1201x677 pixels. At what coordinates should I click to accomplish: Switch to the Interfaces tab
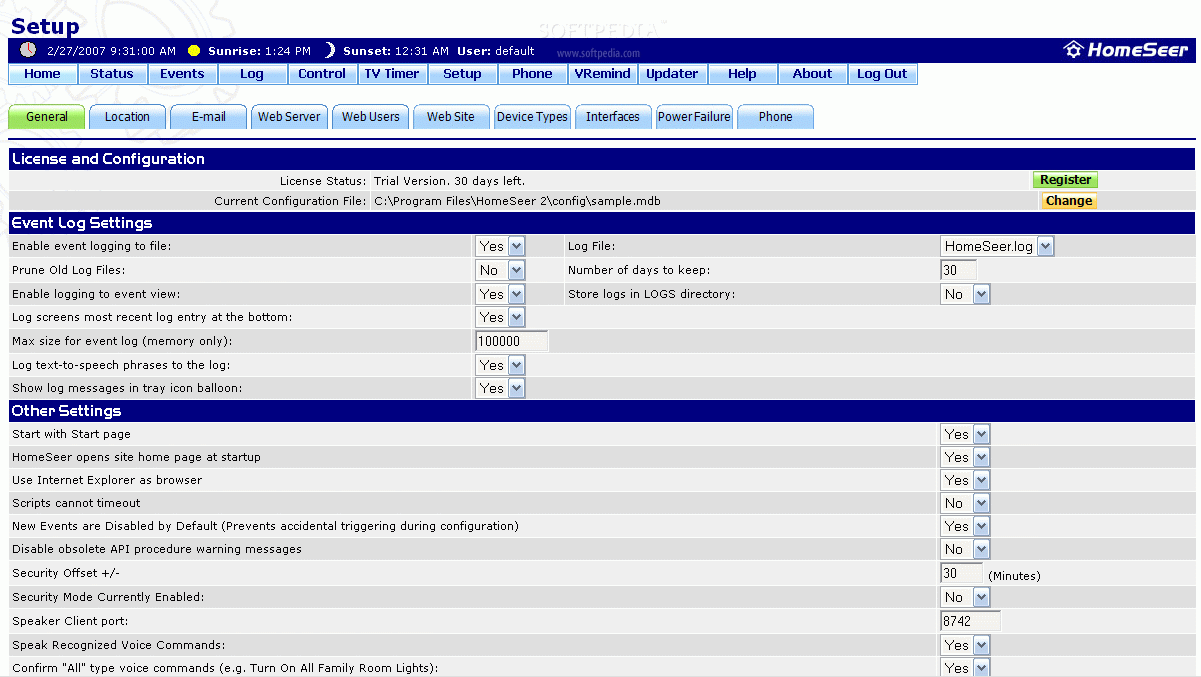point(613,117)
